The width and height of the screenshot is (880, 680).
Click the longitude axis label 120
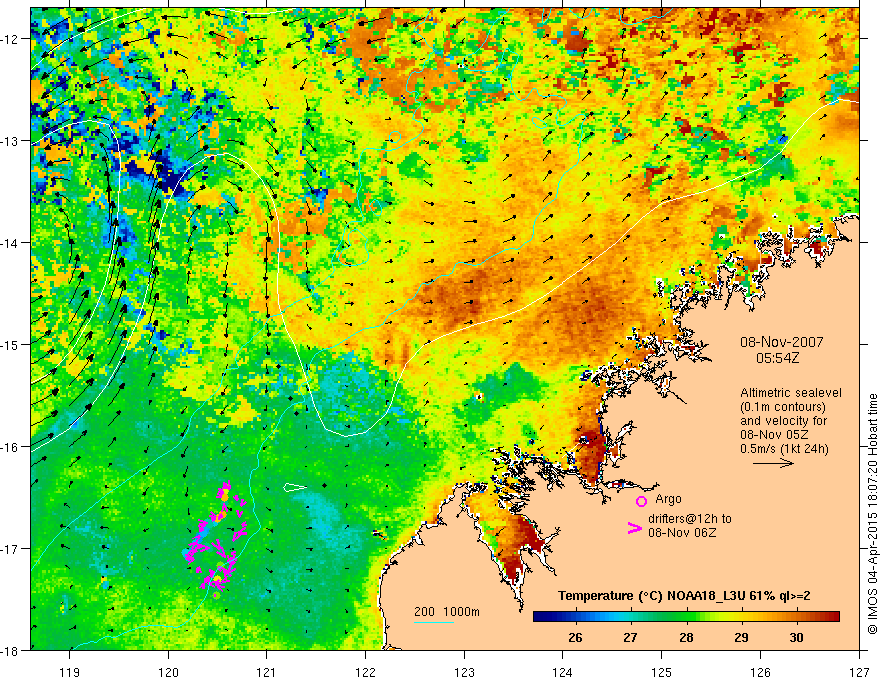(x=168, y=672)
